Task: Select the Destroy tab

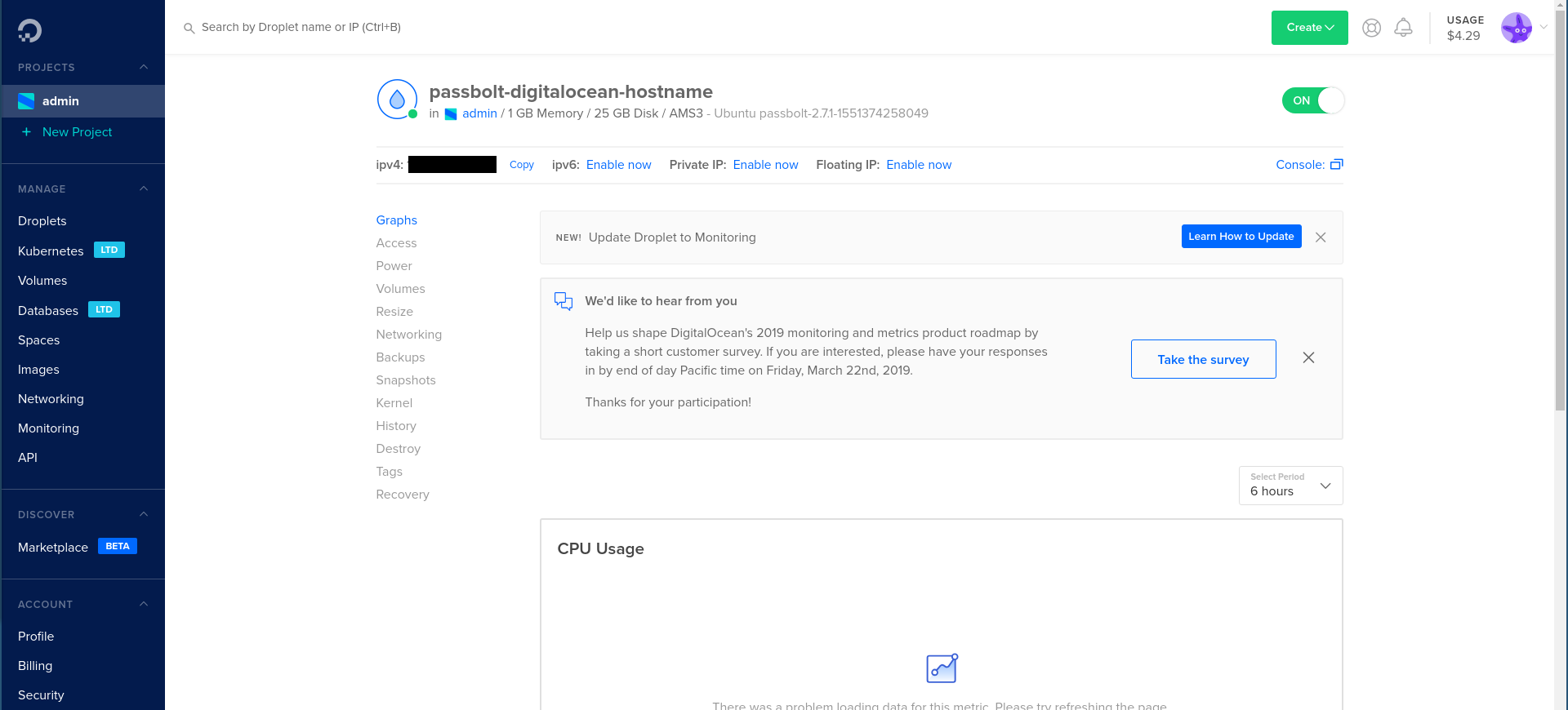Action: point(399,449)
